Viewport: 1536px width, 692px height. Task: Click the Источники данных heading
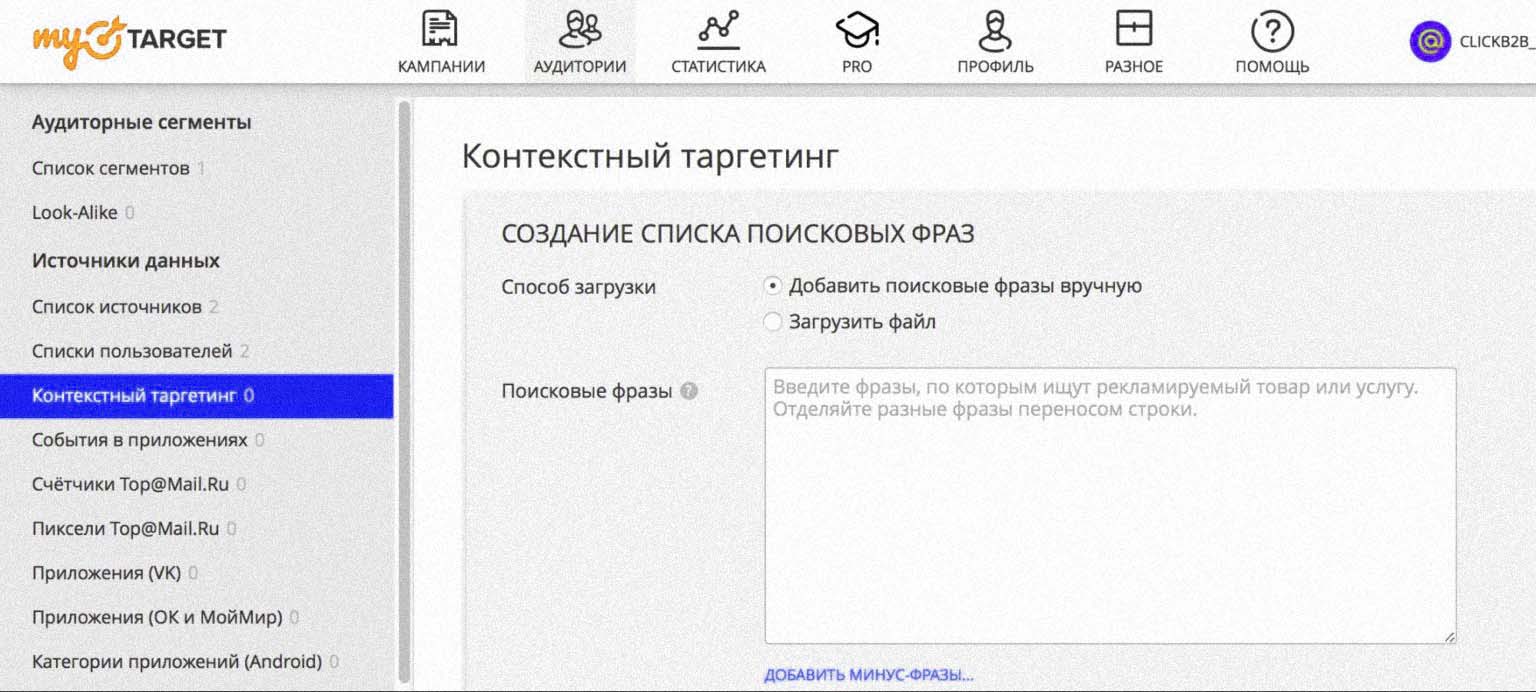pyautogui.click(x=126, y=261)
